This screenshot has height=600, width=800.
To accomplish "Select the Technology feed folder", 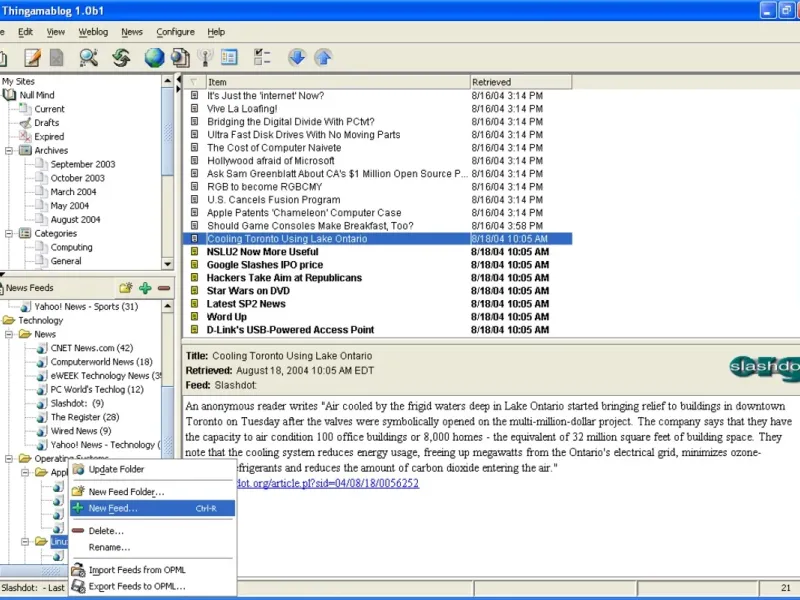I will click(x=41, y=320).
